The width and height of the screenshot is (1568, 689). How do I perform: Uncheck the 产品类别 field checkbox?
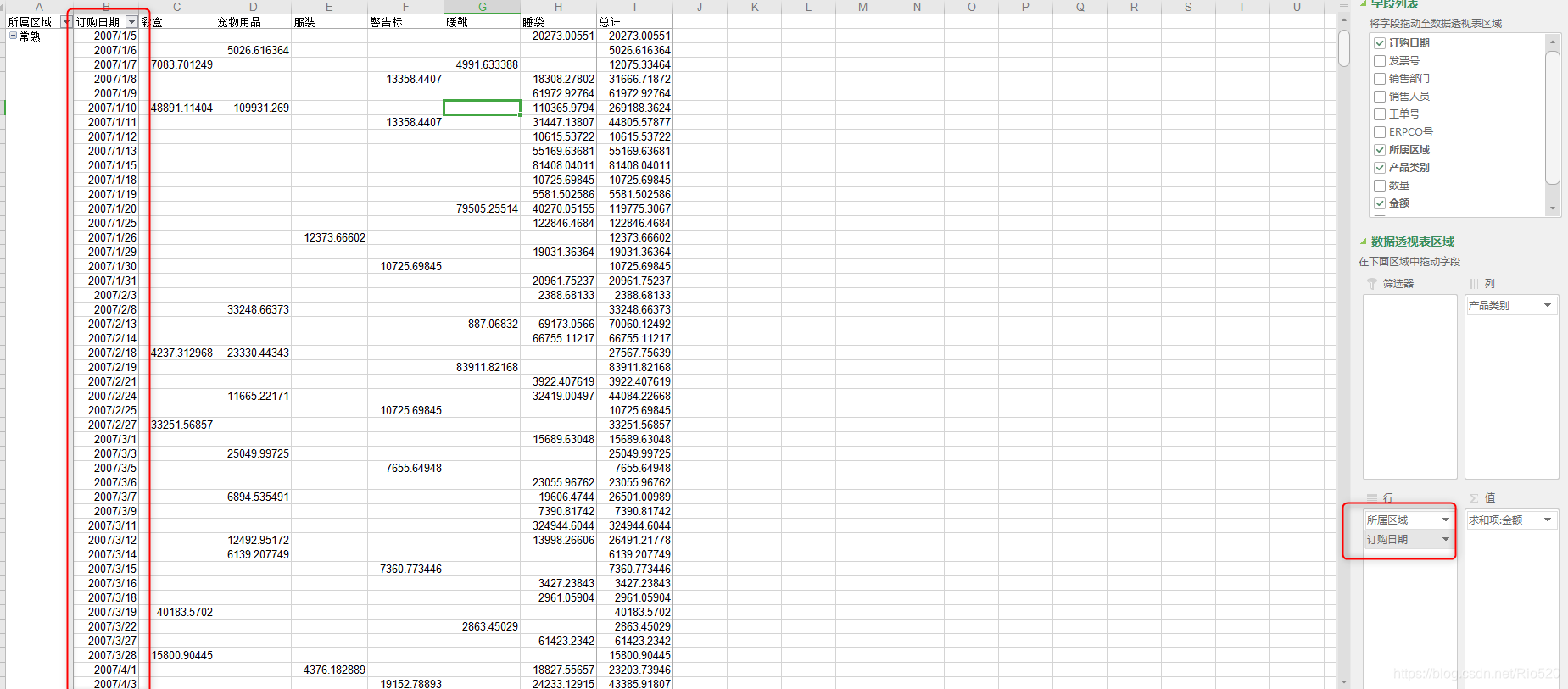pos(1380,168)
